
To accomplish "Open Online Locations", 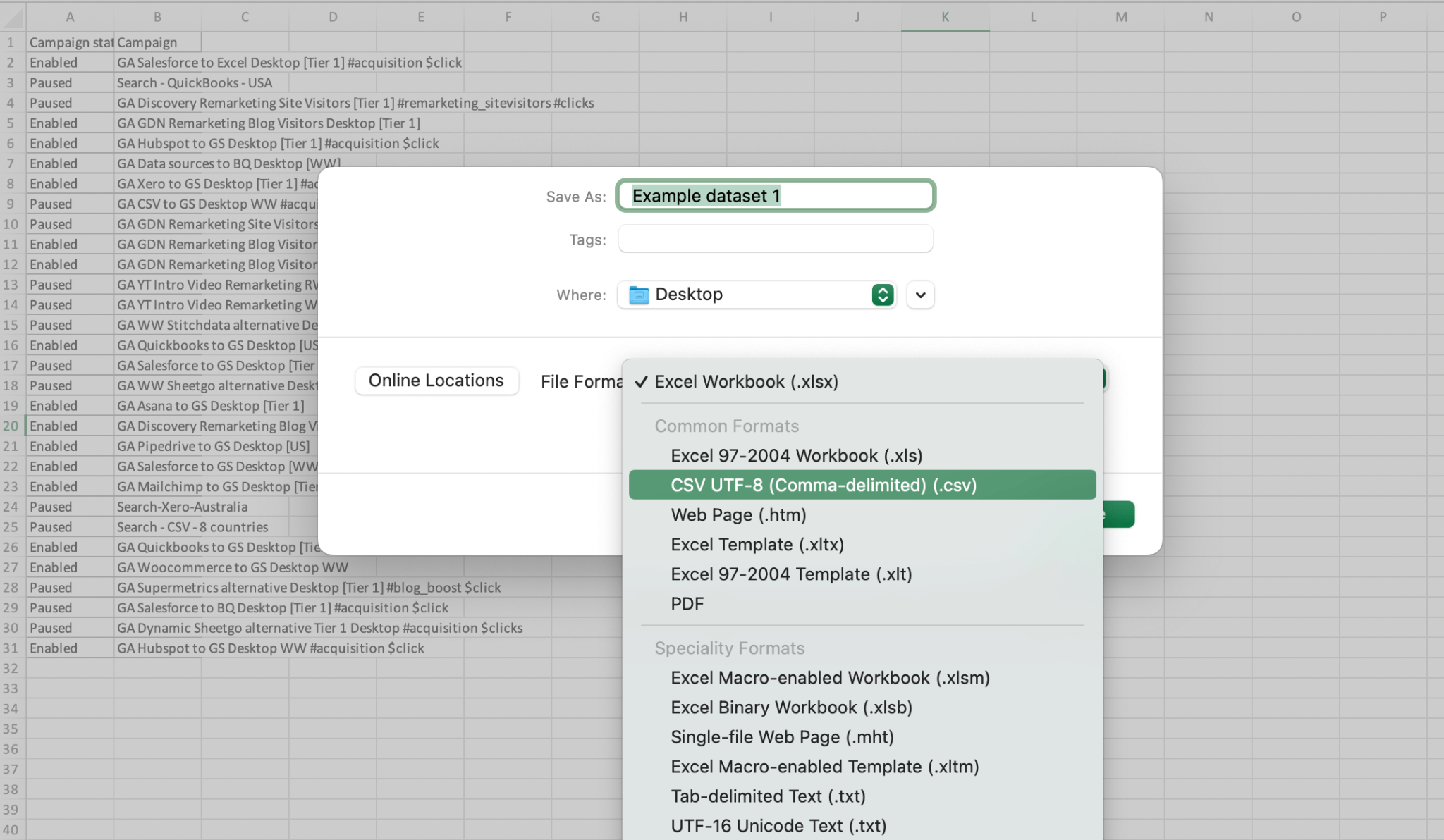I will pyautogui.click(x=436, y=381).
